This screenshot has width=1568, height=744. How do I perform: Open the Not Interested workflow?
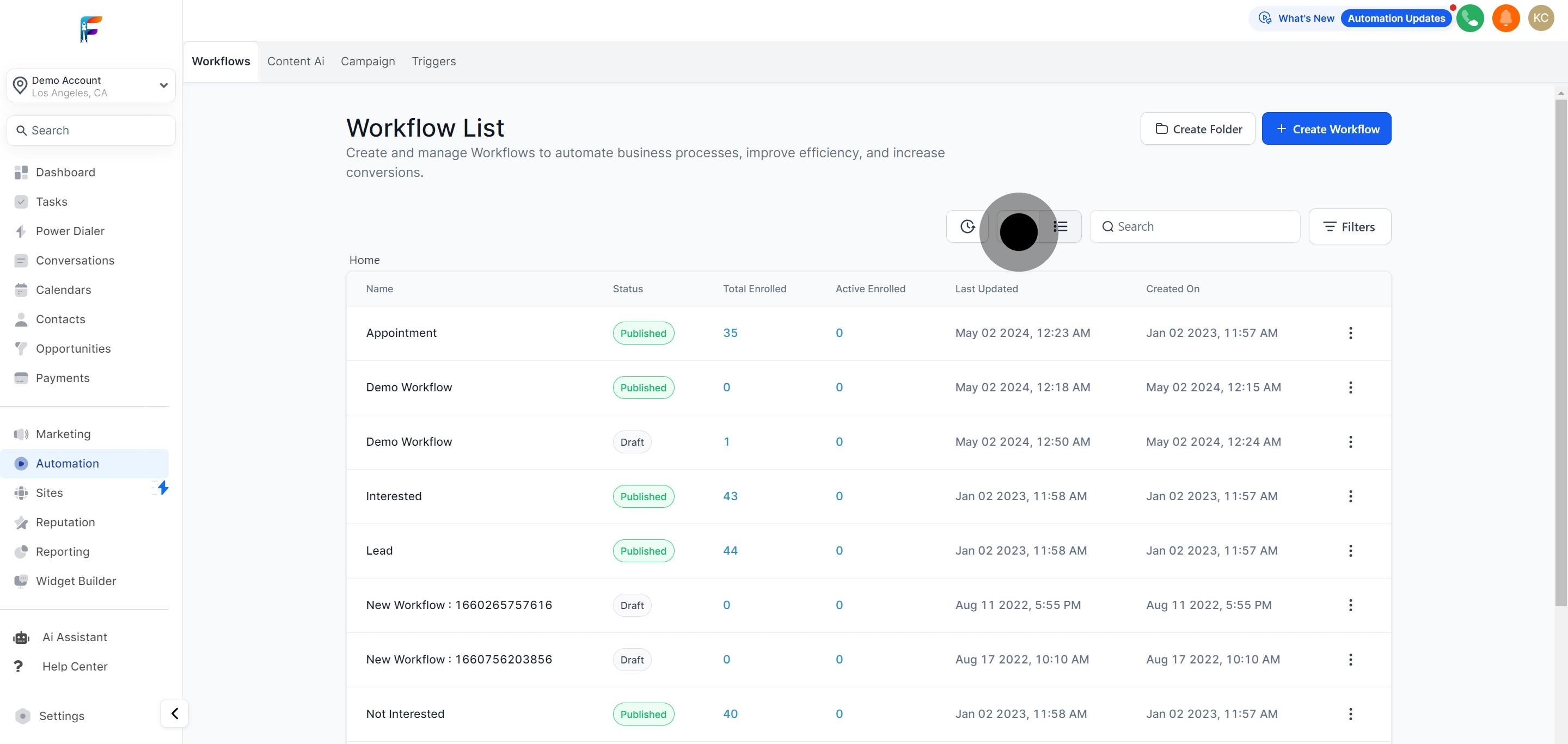406,714
